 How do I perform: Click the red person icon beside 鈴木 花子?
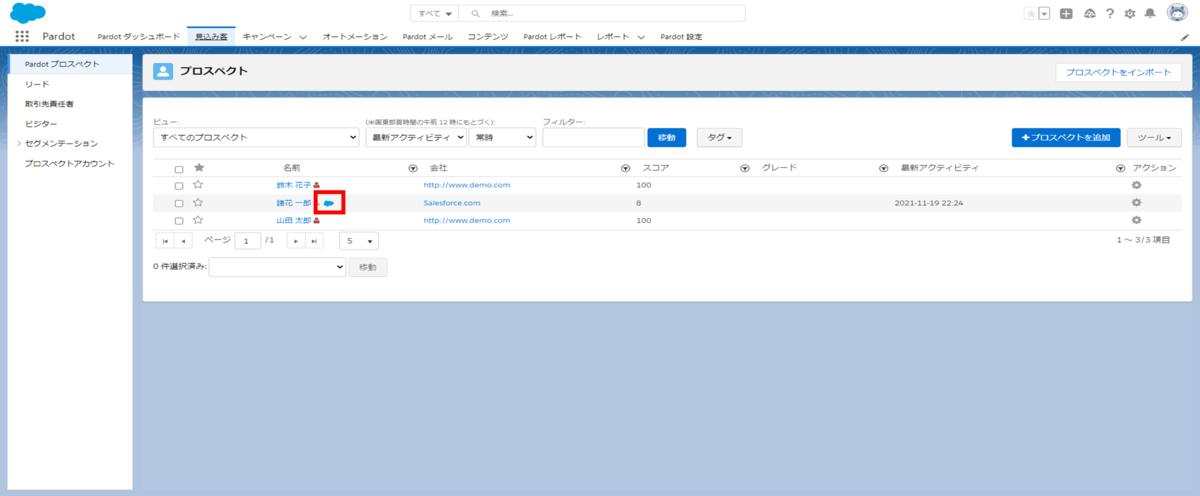317,186
